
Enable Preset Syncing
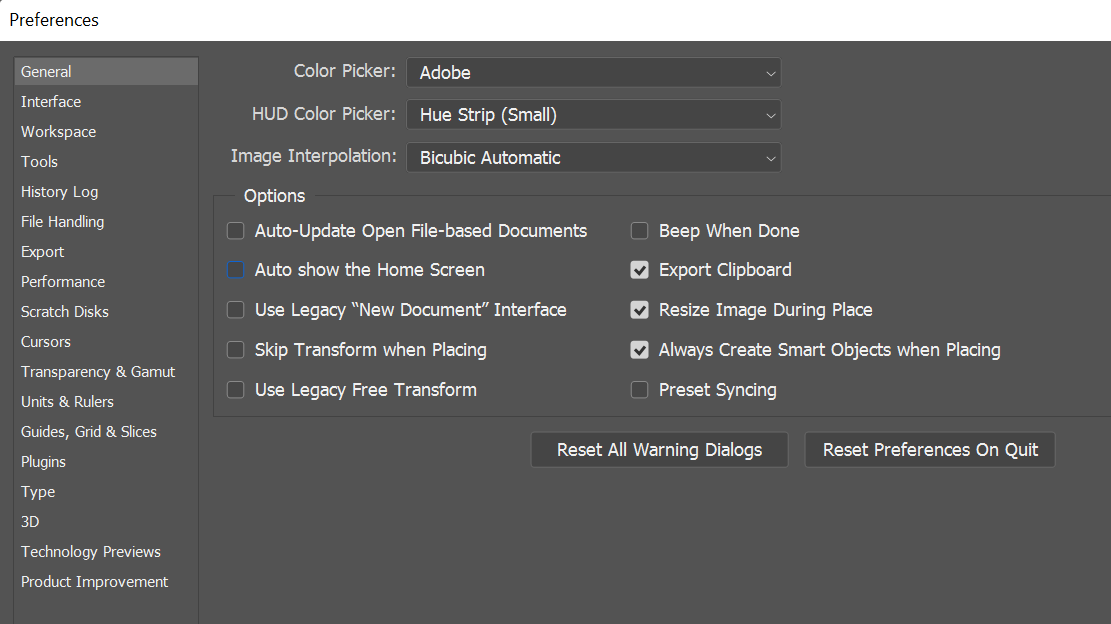pyautogui.click(x=639, y=390)
